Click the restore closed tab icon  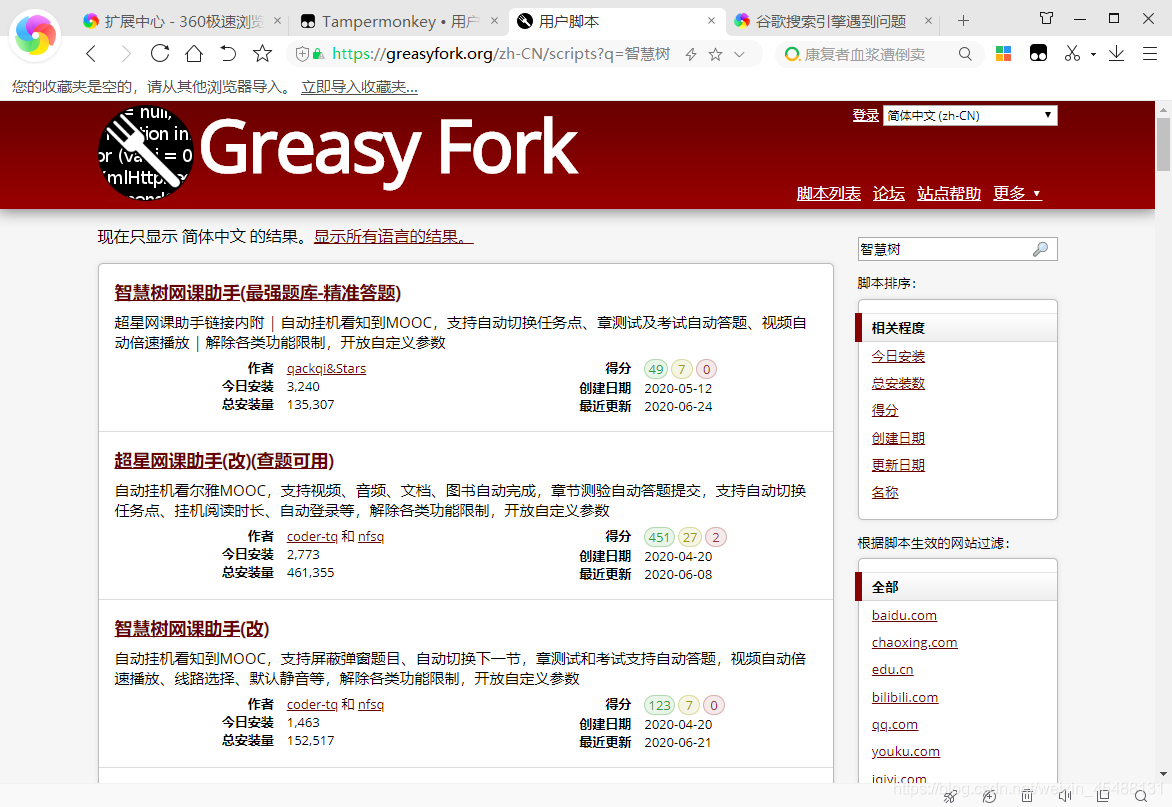228,54
